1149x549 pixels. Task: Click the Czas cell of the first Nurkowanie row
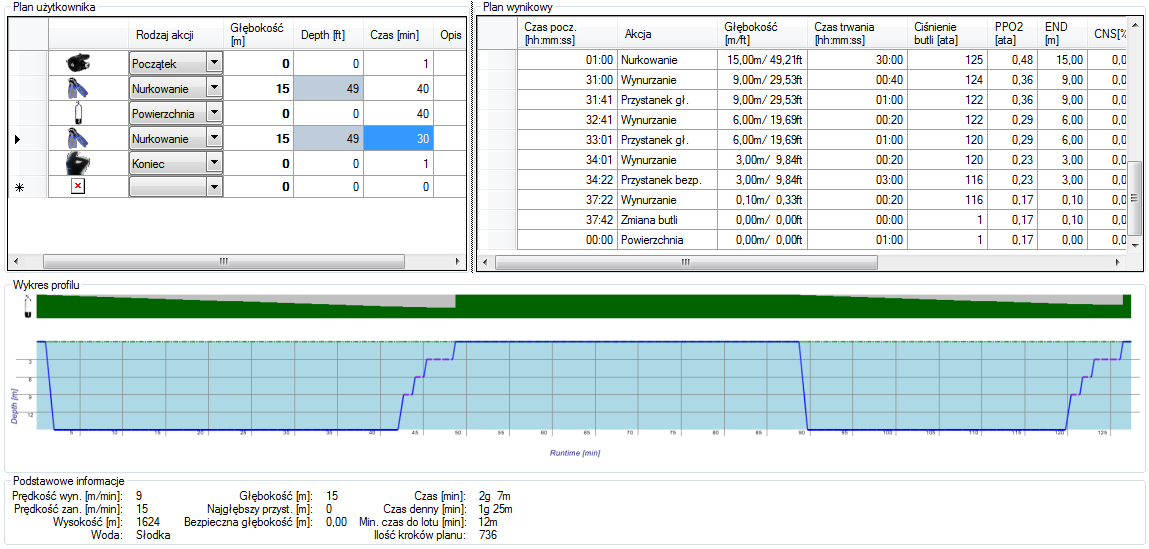tap(398, 89)
